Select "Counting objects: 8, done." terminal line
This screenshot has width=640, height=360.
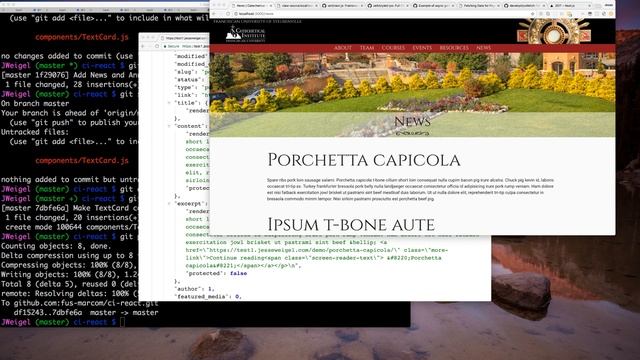click(56, 246)
